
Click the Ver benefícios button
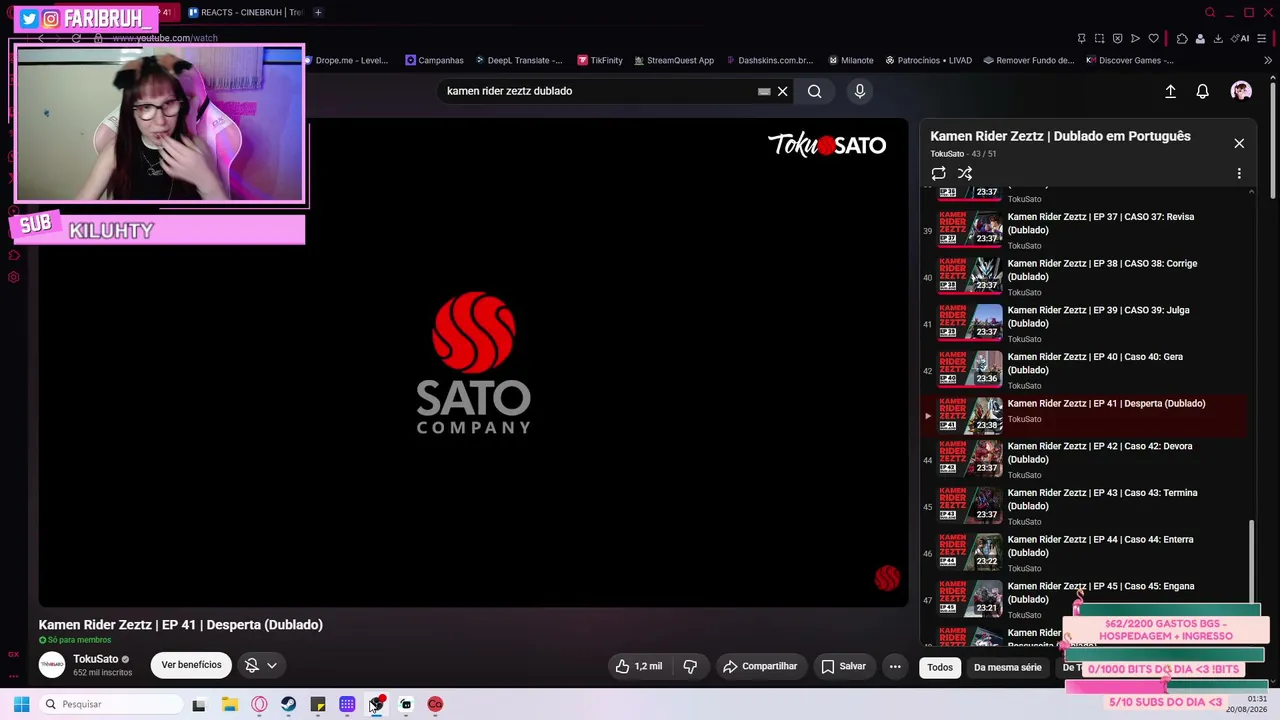(191, 665)
